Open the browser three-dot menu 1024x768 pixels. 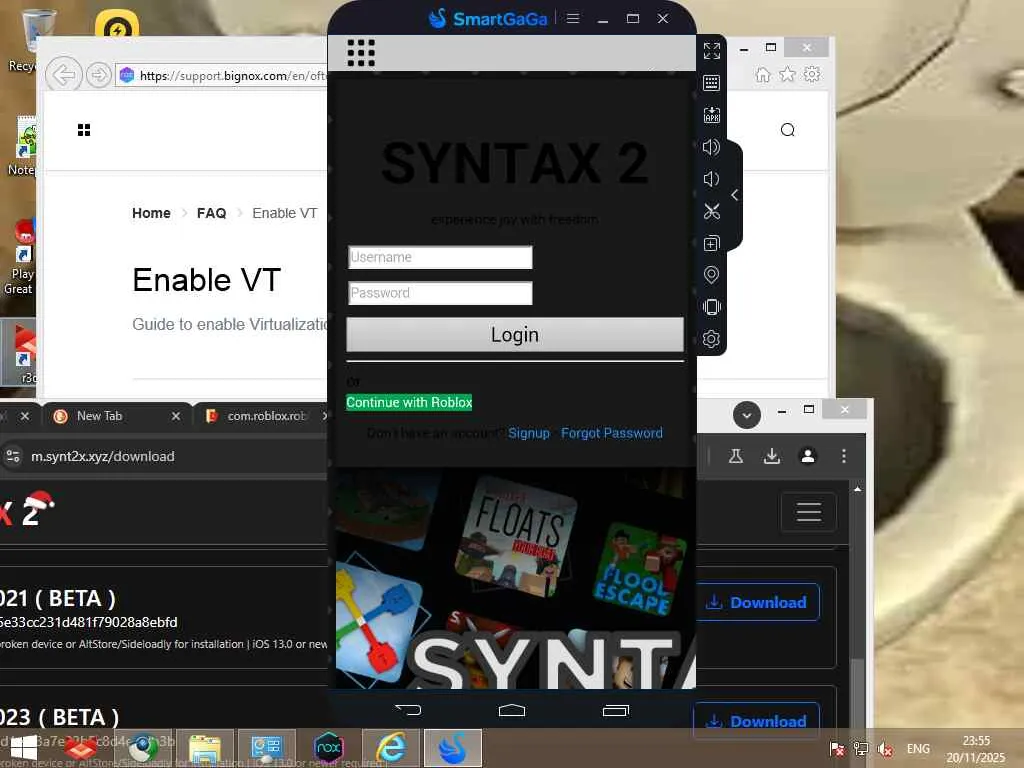click(x=844, y=456)
